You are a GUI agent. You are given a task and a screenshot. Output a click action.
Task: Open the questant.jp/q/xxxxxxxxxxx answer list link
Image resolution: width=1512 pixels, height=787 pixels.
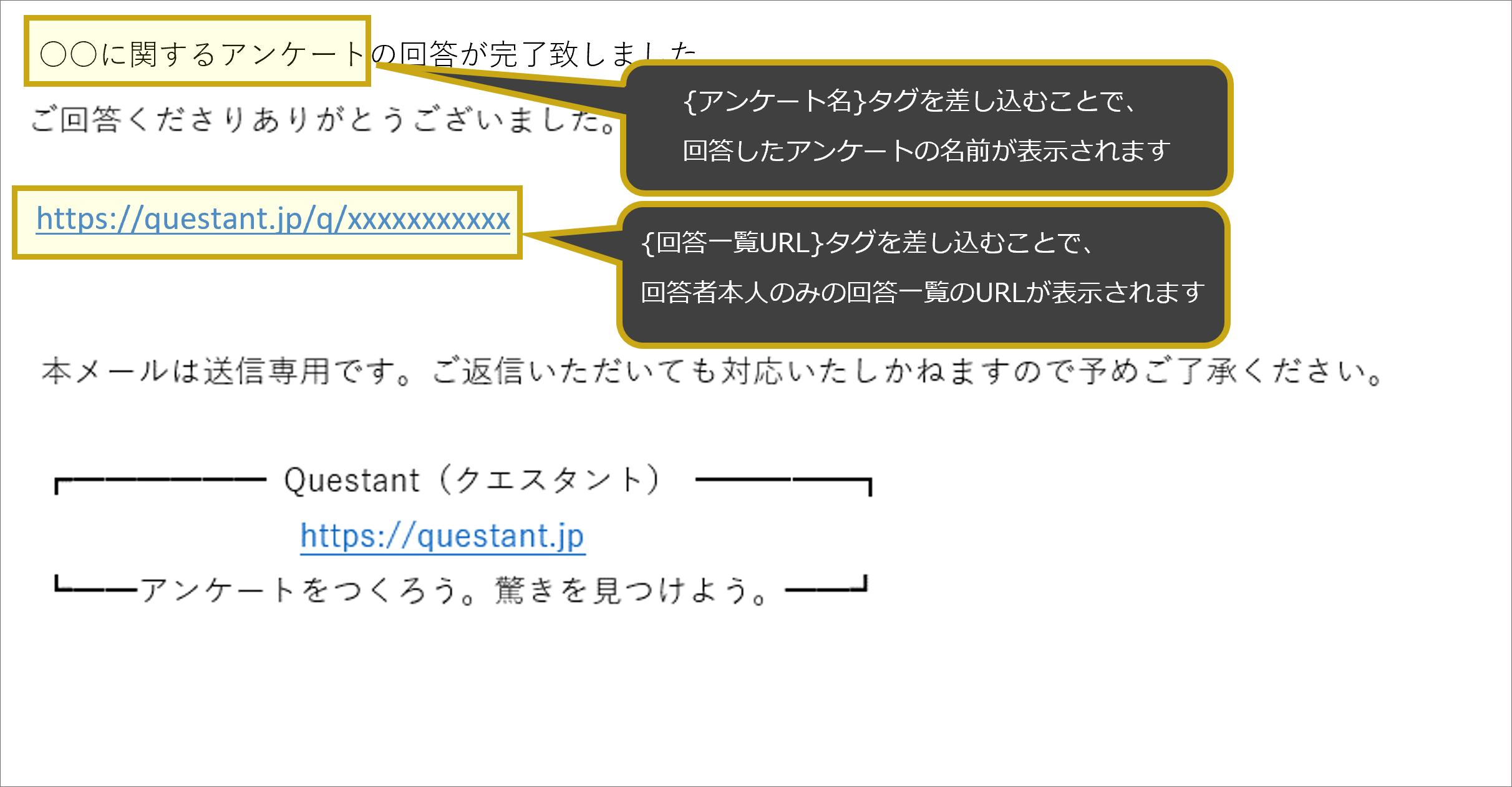[x=273, y=219]
